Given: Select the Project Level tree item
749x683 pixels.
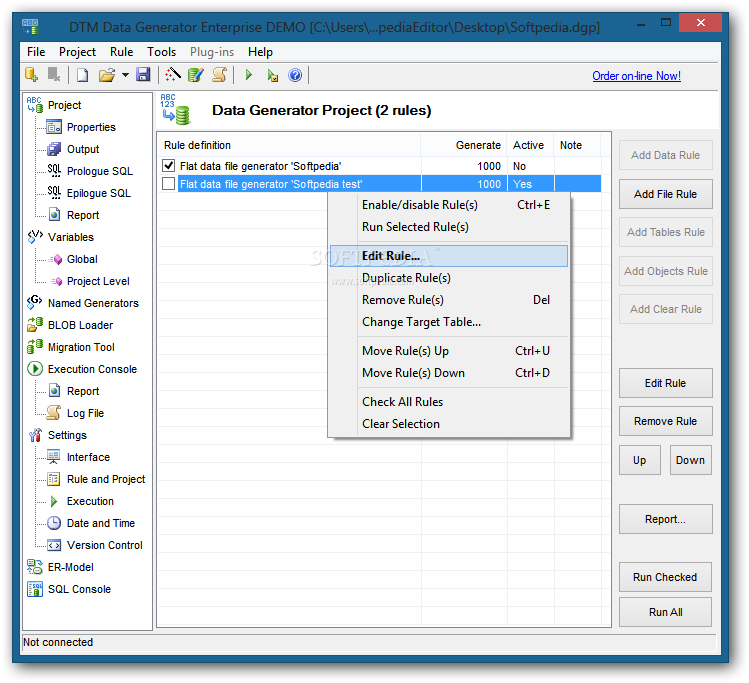Looking at the screenshot, I should tap(98, 281).
